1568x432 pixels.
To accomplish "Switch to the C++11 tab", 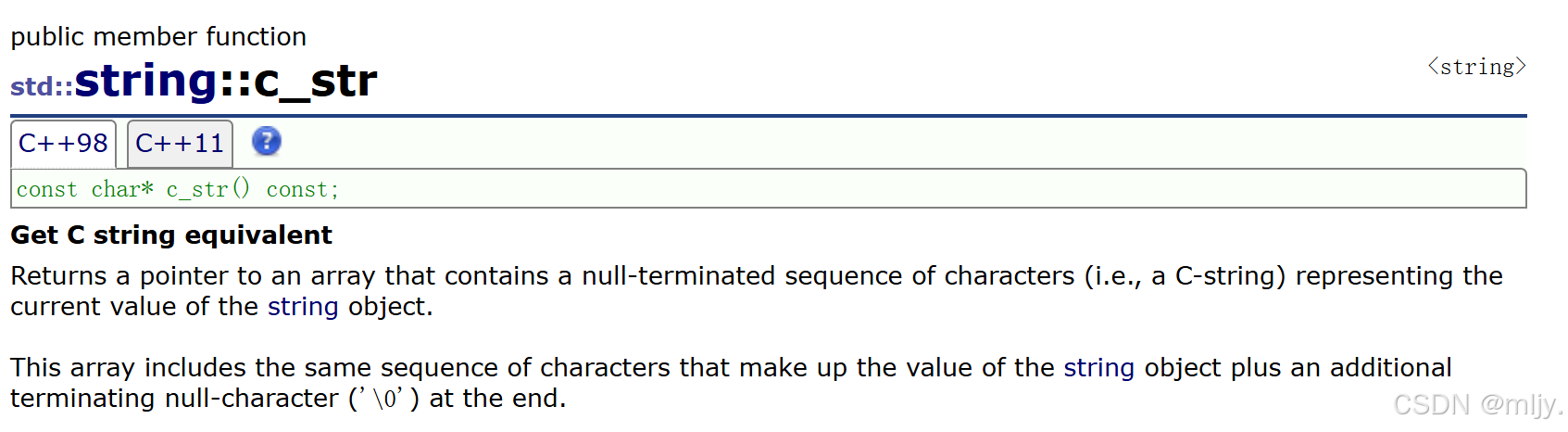I will tap(180, 144).
